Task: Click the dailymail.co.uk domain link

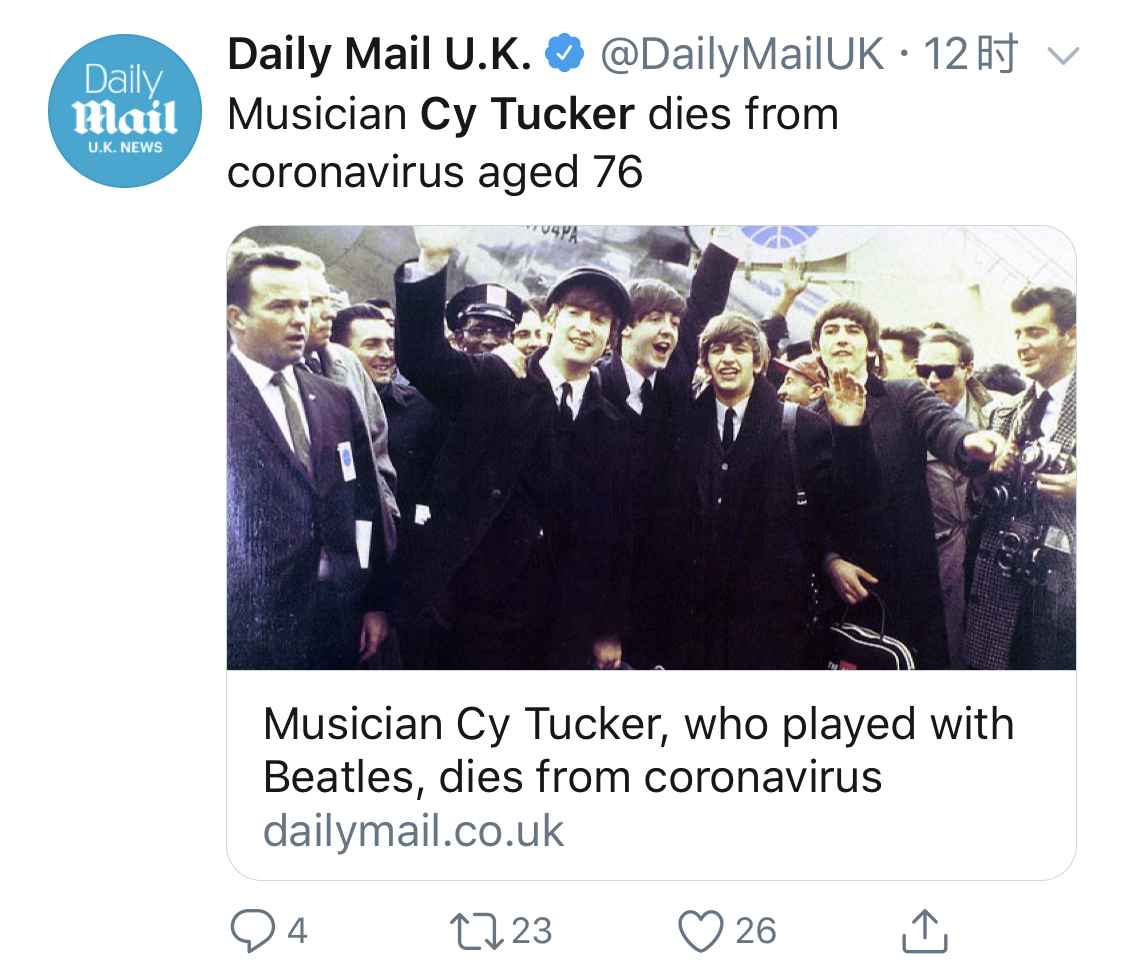Action: point(414,831)
